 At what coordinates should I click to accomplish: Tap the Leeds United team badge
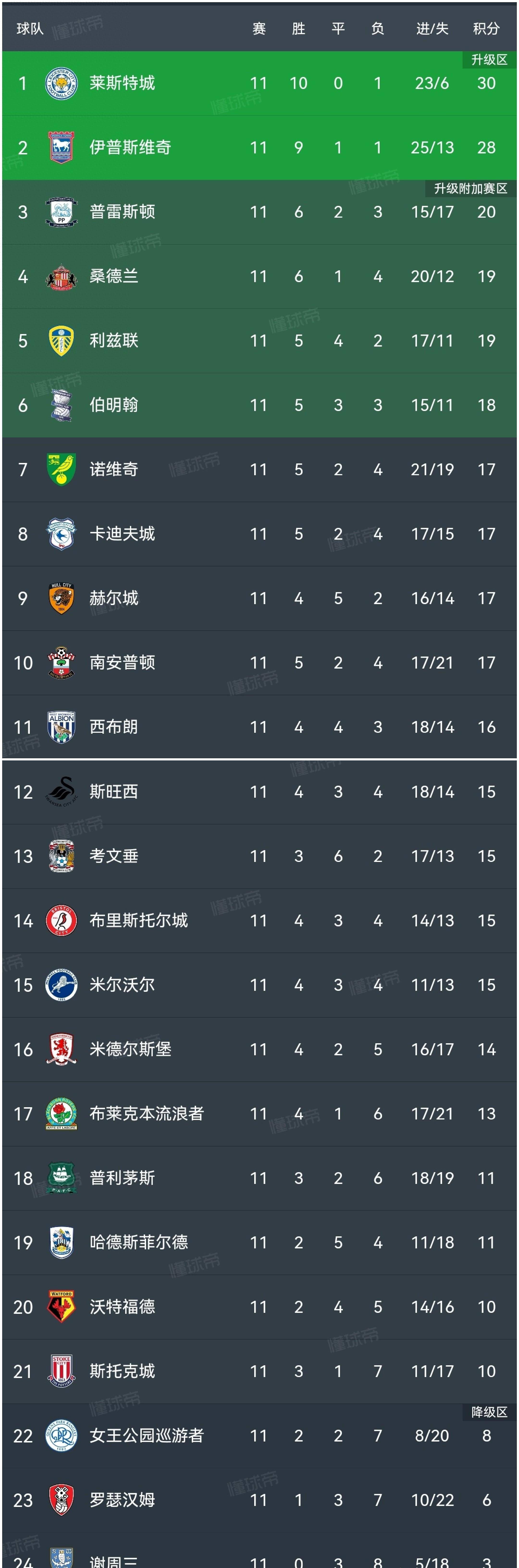click(61, 341)
